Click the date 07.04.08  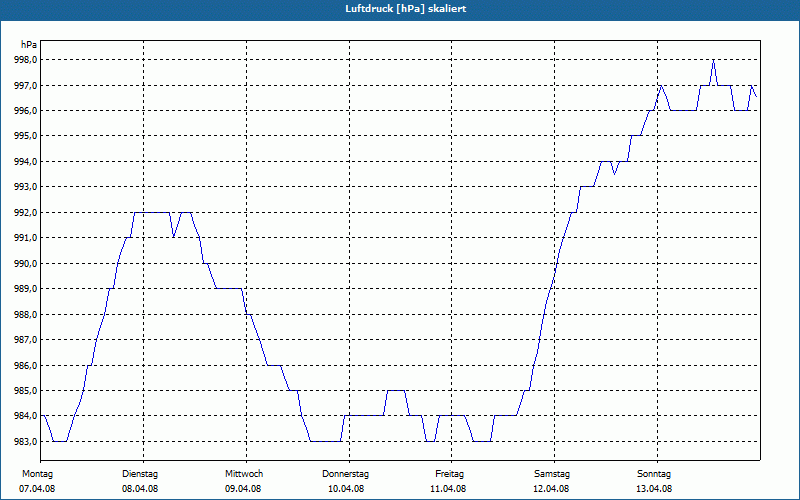point(37,489)
